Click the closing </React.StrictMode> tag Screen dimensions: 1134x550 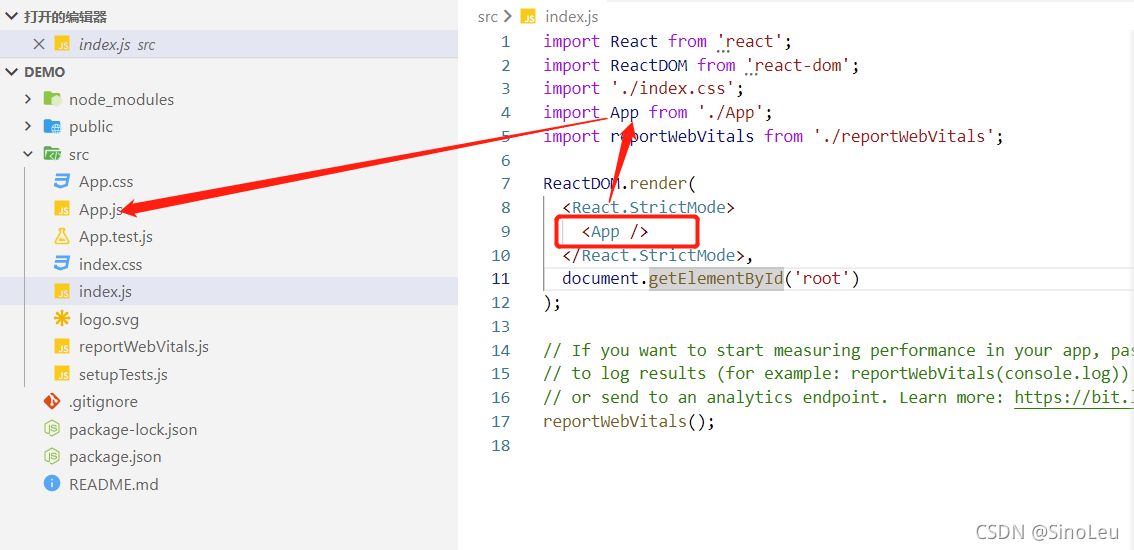pyautogui.click(x=653, y=255)
